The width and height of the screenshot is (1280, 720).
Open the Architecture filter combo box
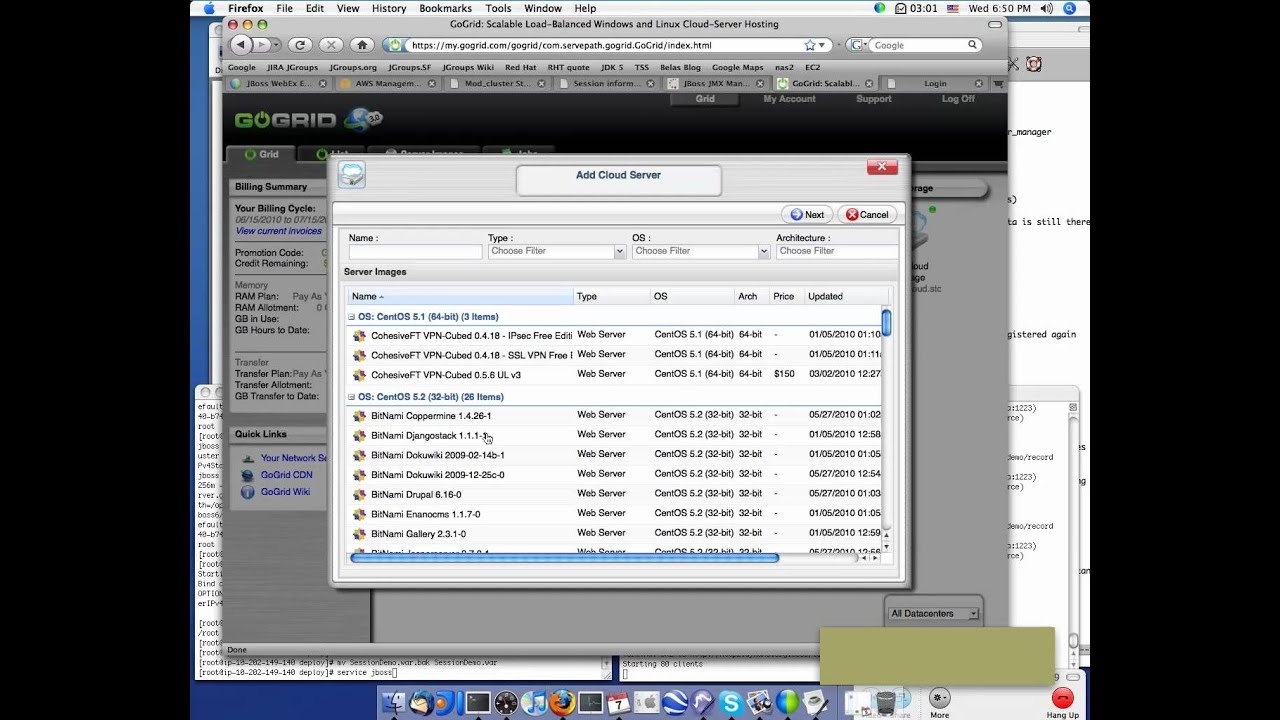(836, 252)
